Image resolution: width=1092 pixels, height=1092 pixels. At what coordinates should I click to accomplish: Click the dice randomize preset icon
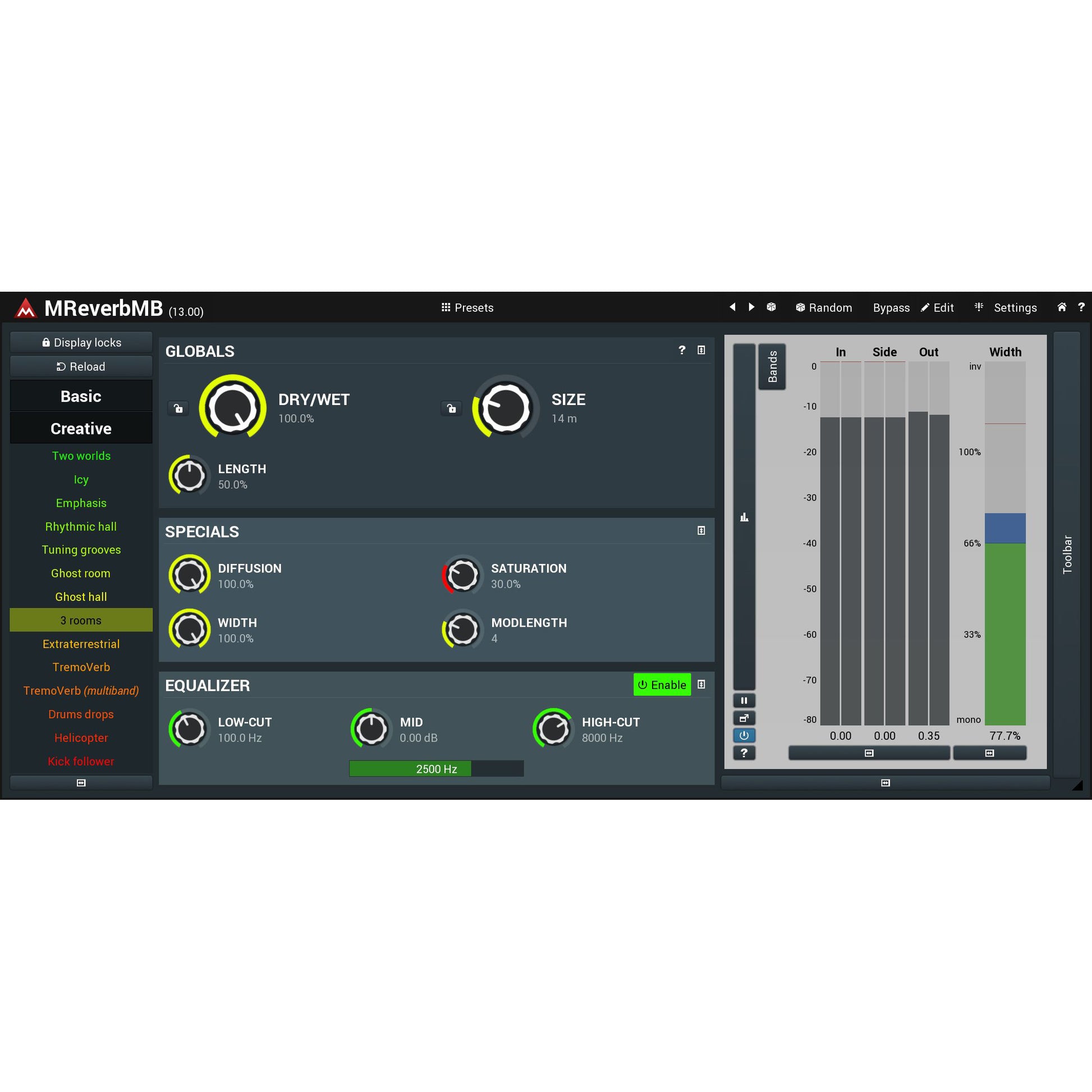point(771,307)
